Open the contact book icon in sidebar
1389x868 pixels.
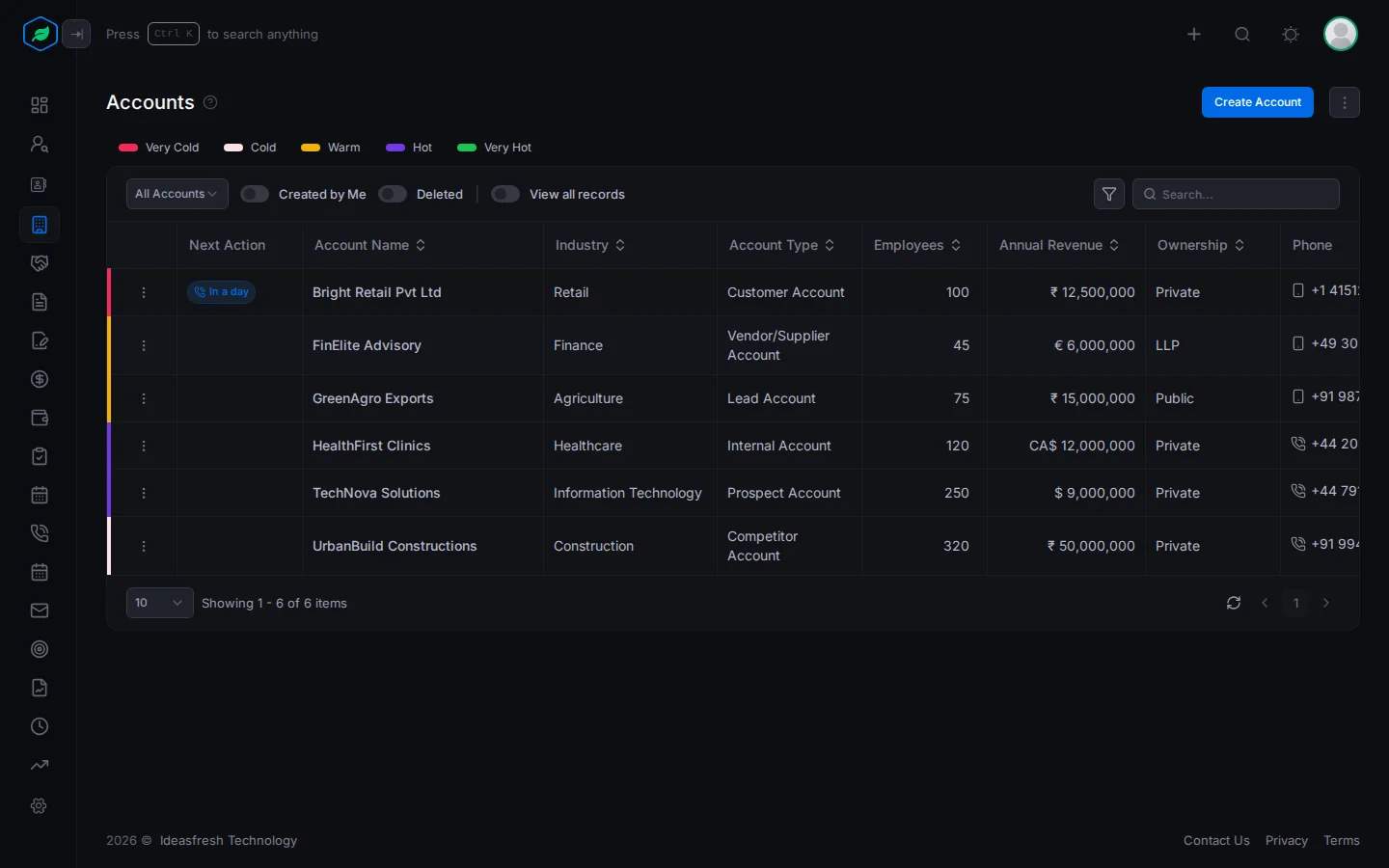click(40, 184)
